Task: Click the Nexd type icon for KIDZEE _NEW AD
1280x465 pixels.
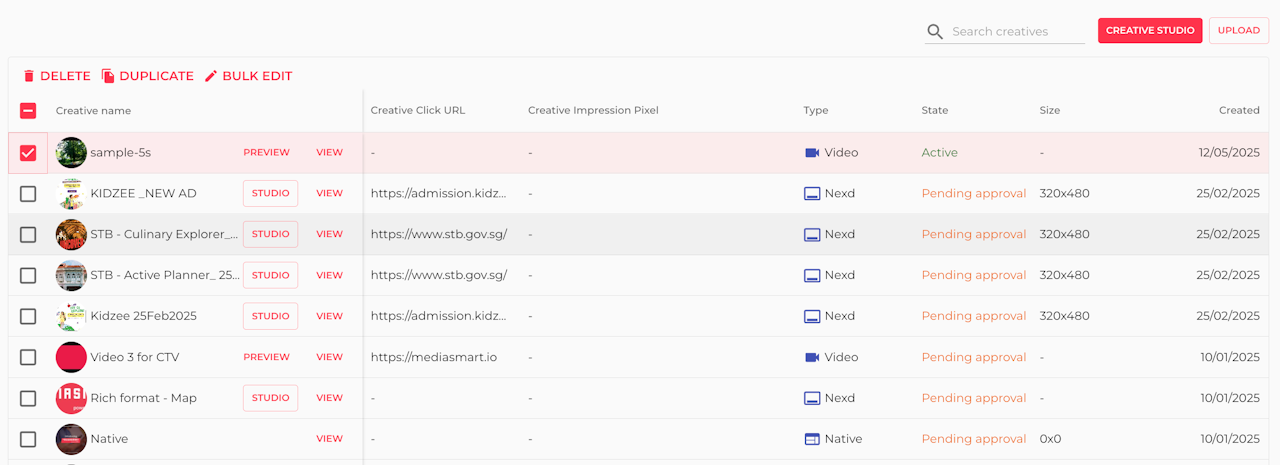Action: 812,194
